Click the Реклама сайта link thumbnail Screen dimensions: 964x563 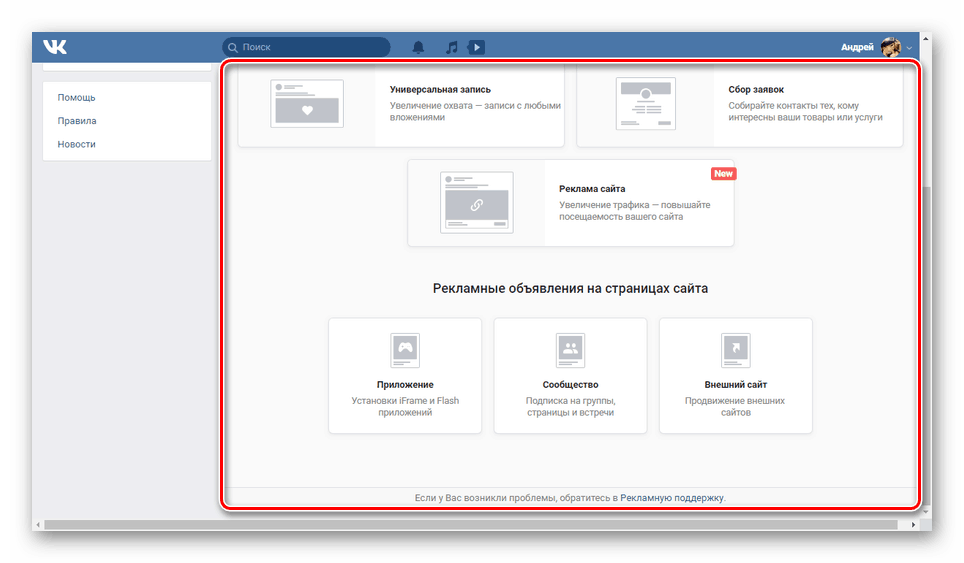476,203
